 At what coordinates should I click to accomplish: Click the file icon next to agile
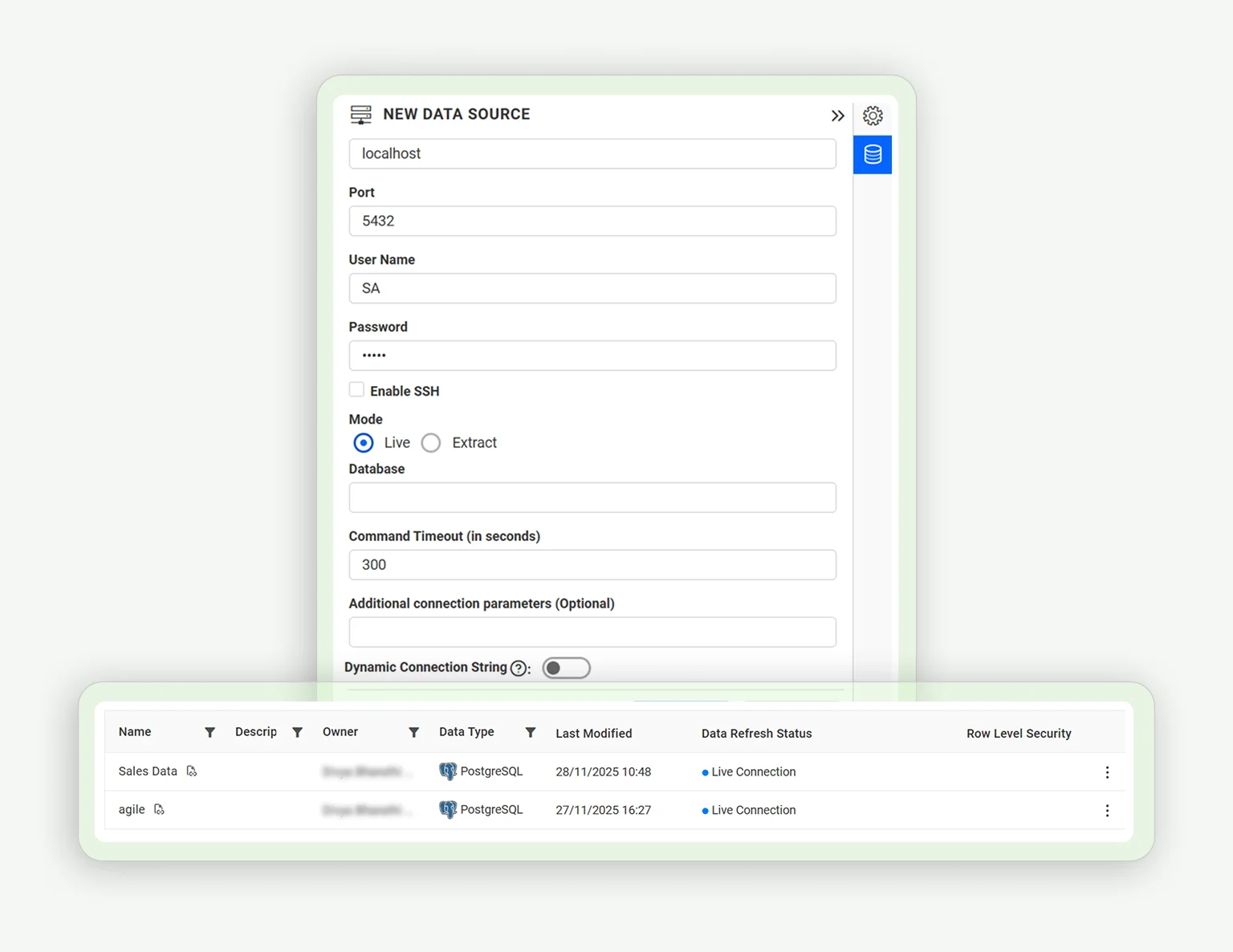pos(159,809)
